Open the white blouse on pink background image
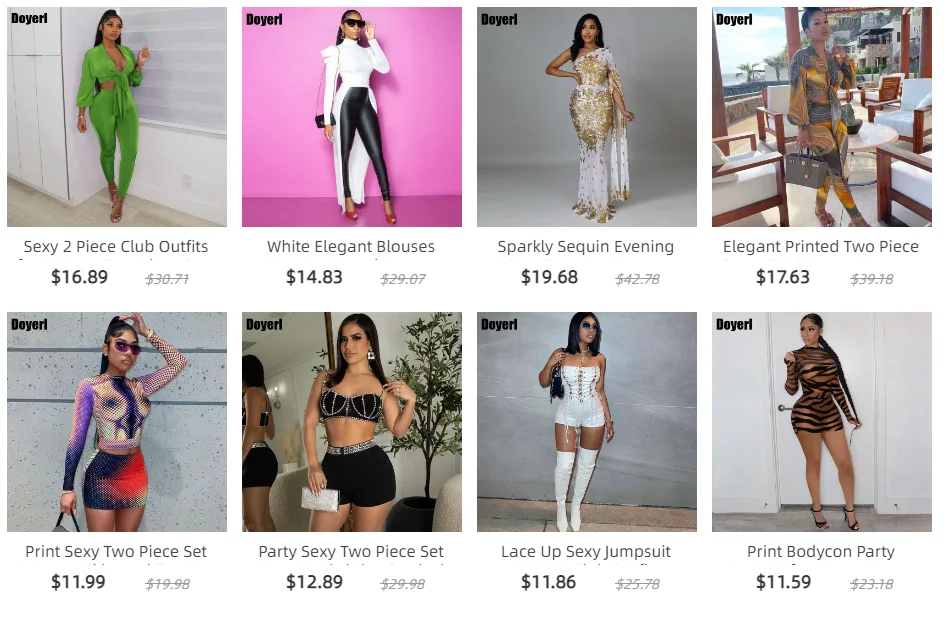This screenshot has height=626, width=944. pos(352,117)
